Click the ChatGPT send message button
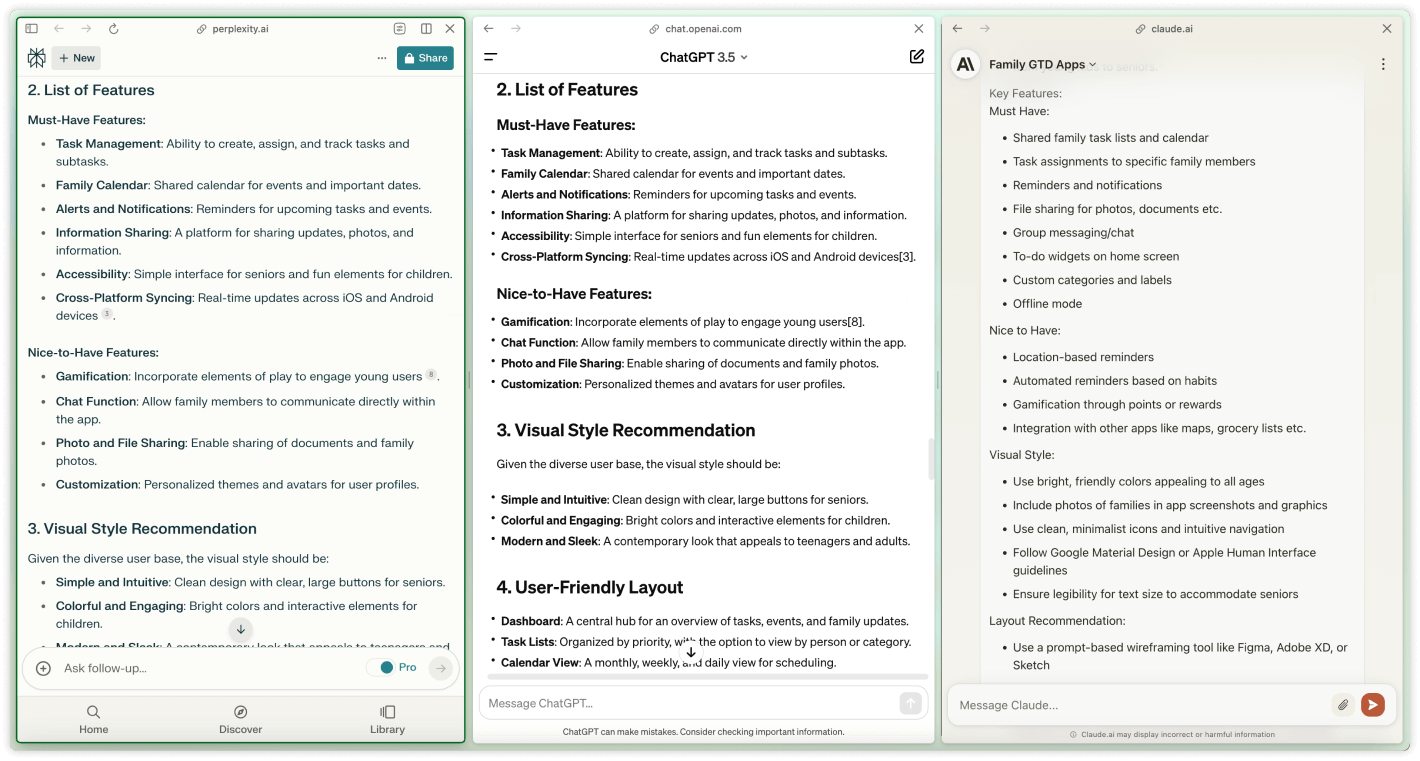Viewport: 1420px width, 761px height. (x=910, y=703)
